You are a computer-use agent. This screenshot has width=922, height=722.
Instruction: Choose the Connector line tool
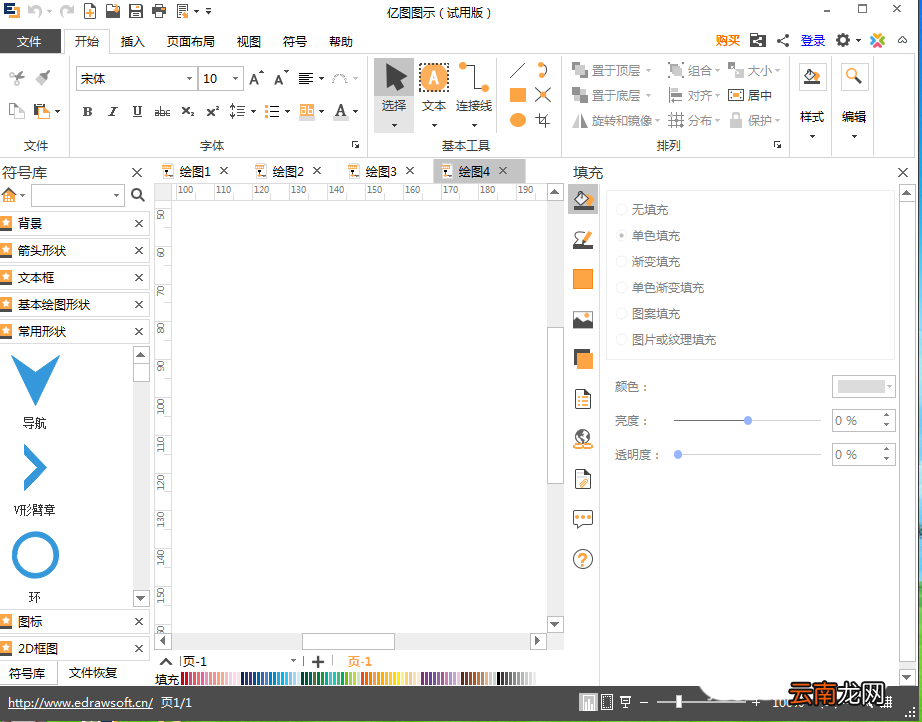[473, 94]
